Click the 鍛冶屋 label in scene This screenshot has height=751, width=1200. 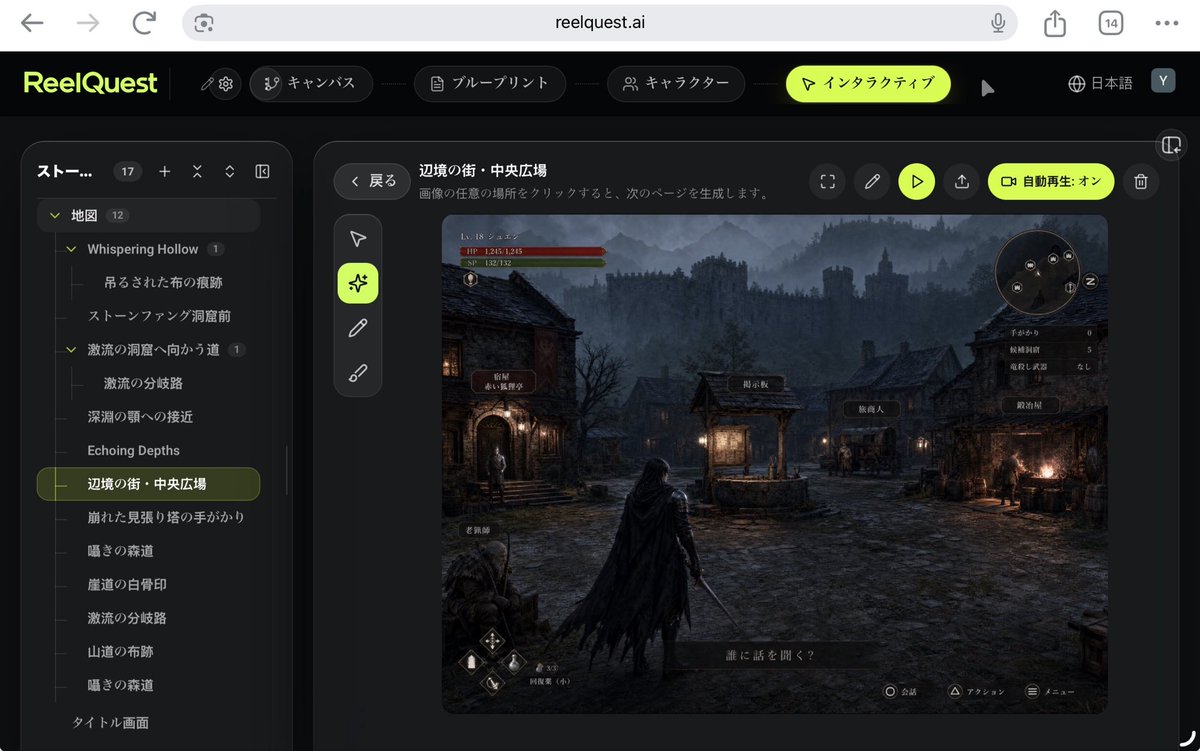pyautogui.click(x=1030, y=406)
